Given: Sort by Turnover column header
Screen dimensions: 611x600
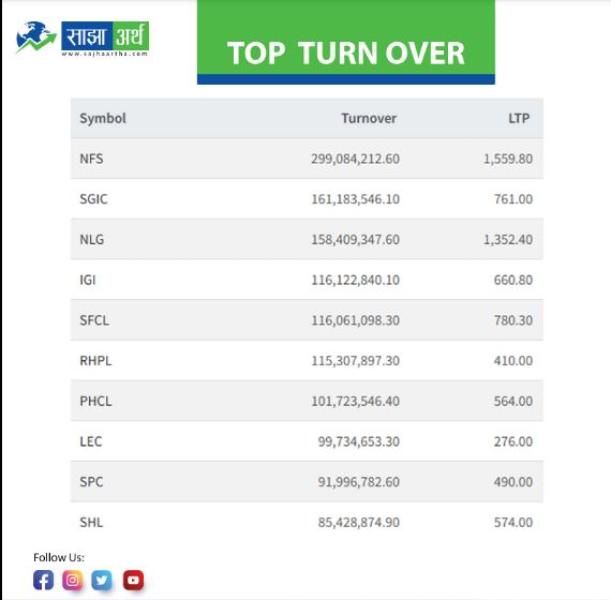Looking at the screenshot, I should [368, 118].
